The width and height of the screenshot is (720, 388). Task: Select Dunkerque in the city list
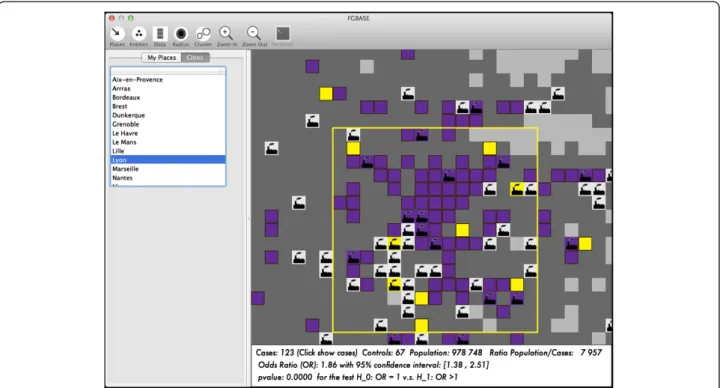(x=168, y=115)
